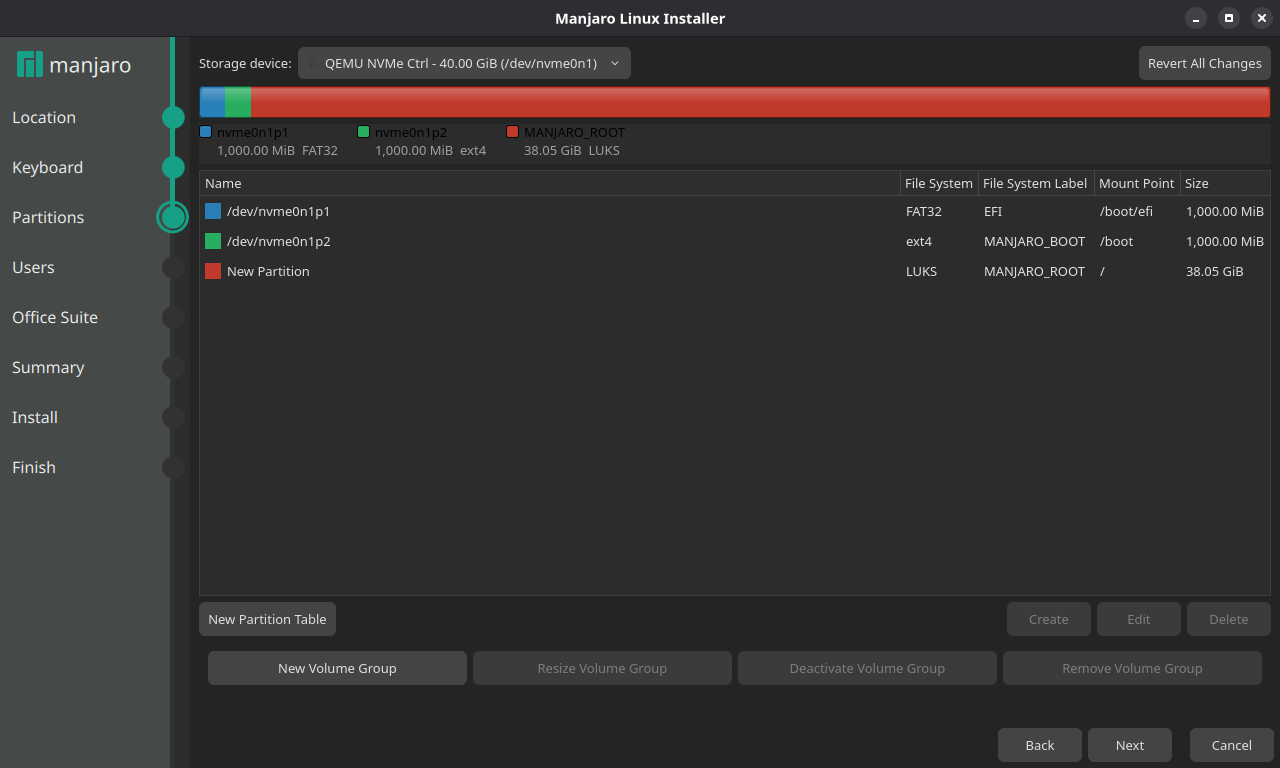Viewport: 1280px width, 768px height.
Task: Click green legend square for nvme0n1p2
Action: pos(364,131)
